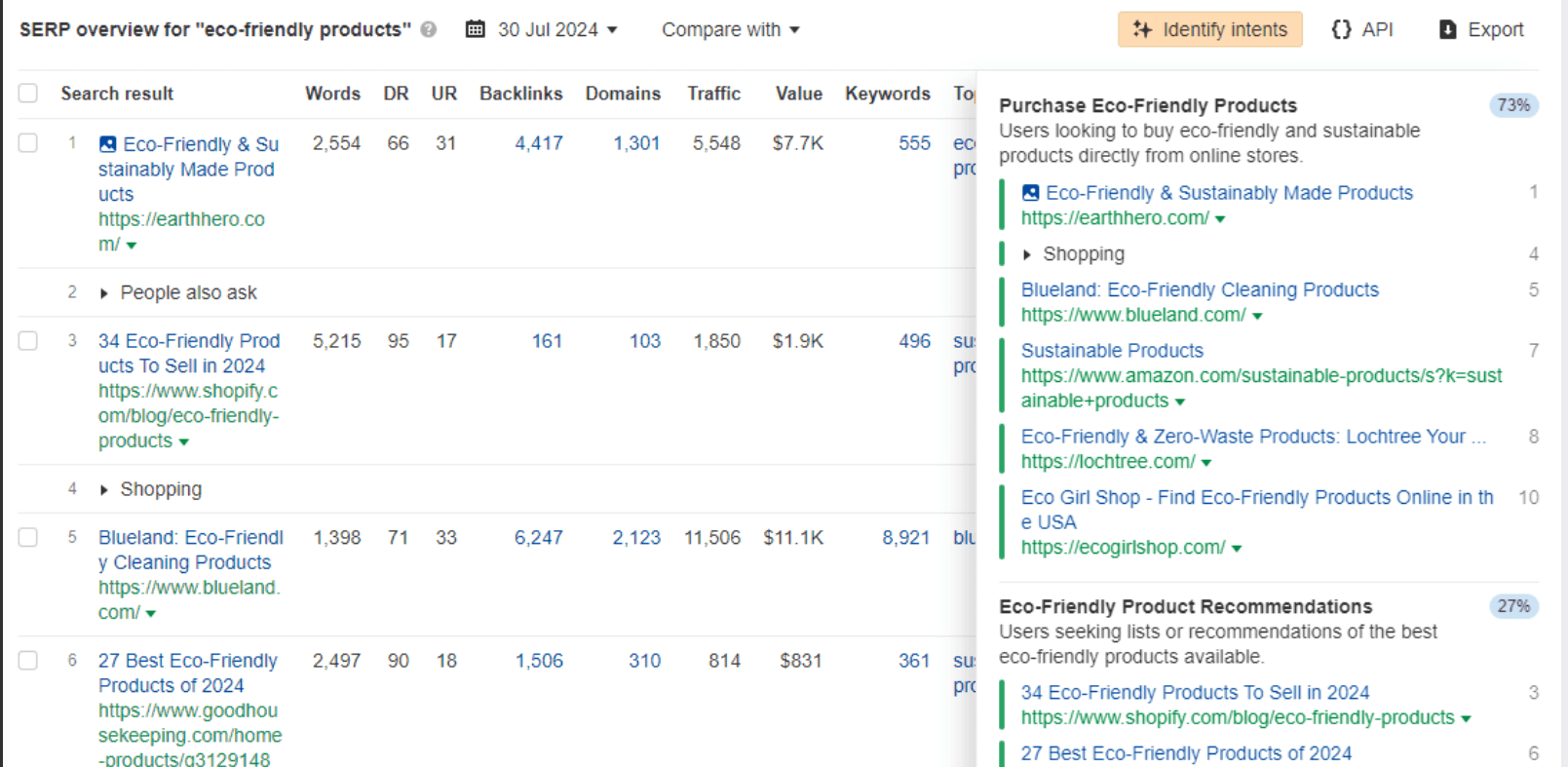Open https://lochtree.com/ URL link

[x=1108, y=462]
